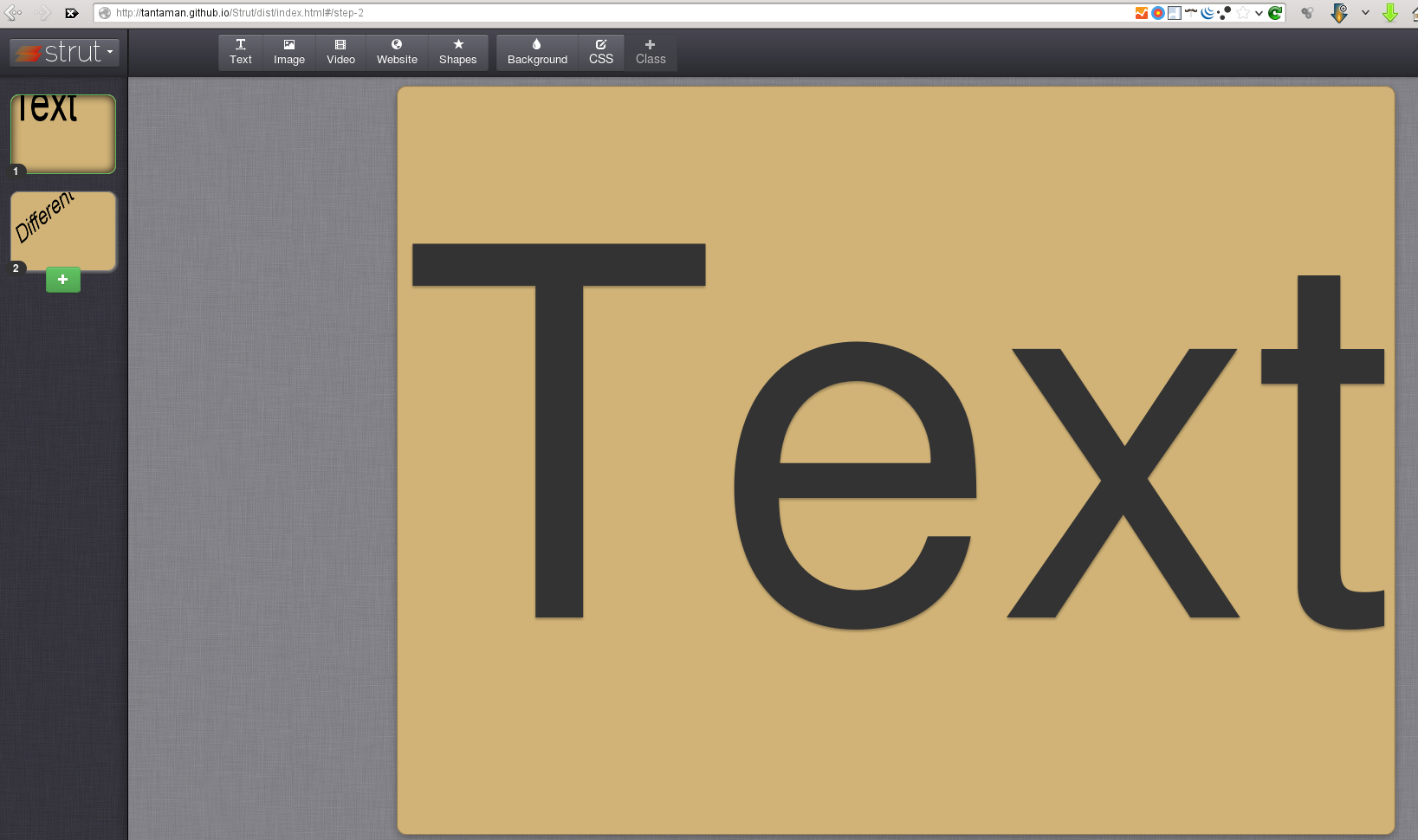Select the large 'Text' element on the slide
1418x840 pixels.
898,436
